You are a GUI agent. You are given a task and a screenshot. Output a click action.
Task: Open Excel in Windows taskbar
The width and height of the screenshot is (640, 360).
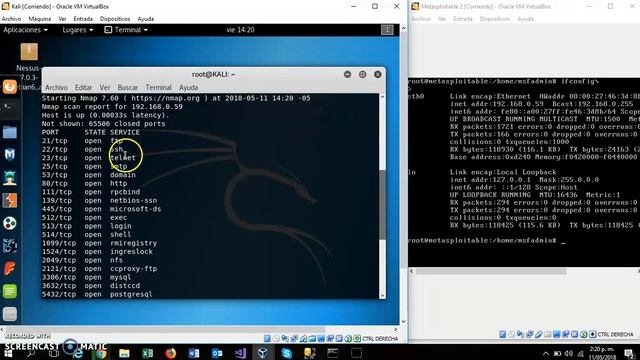pyautogui.click(x=147, y=353)
